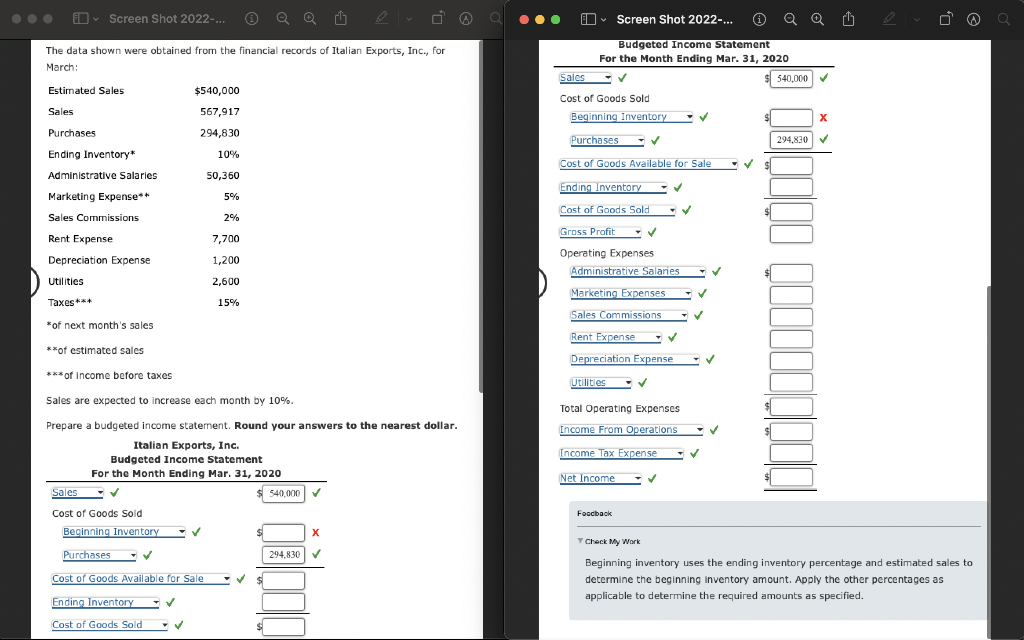Open Beginning Inventory dropdown in right window
1024x640 pixels.
click(631, 117)
